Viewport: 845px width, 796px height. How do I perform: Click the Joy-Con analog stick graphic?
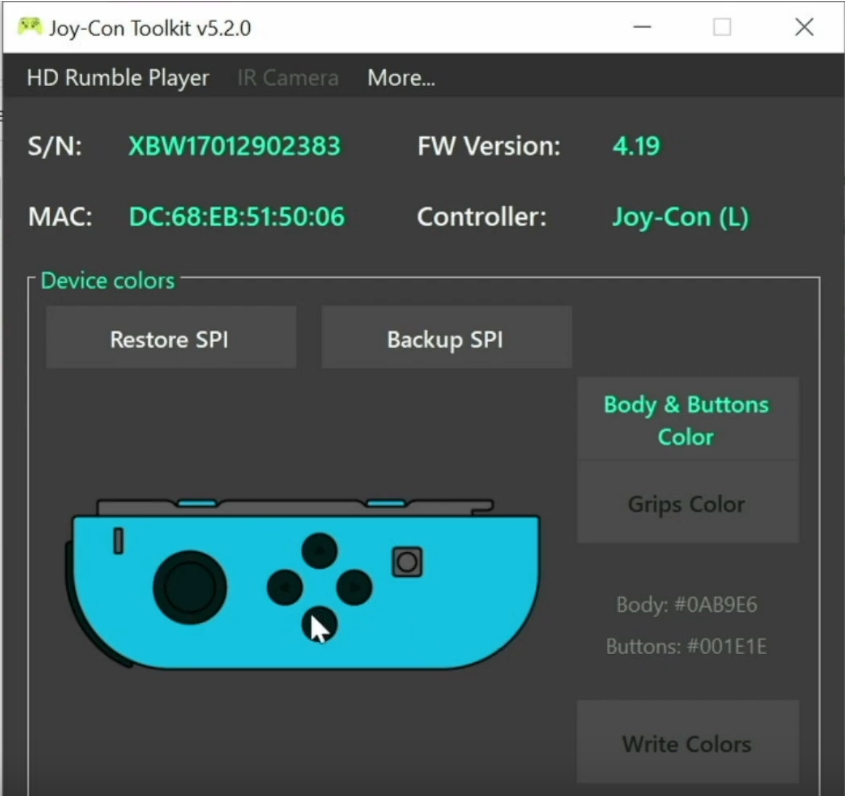tap(190, 587)
